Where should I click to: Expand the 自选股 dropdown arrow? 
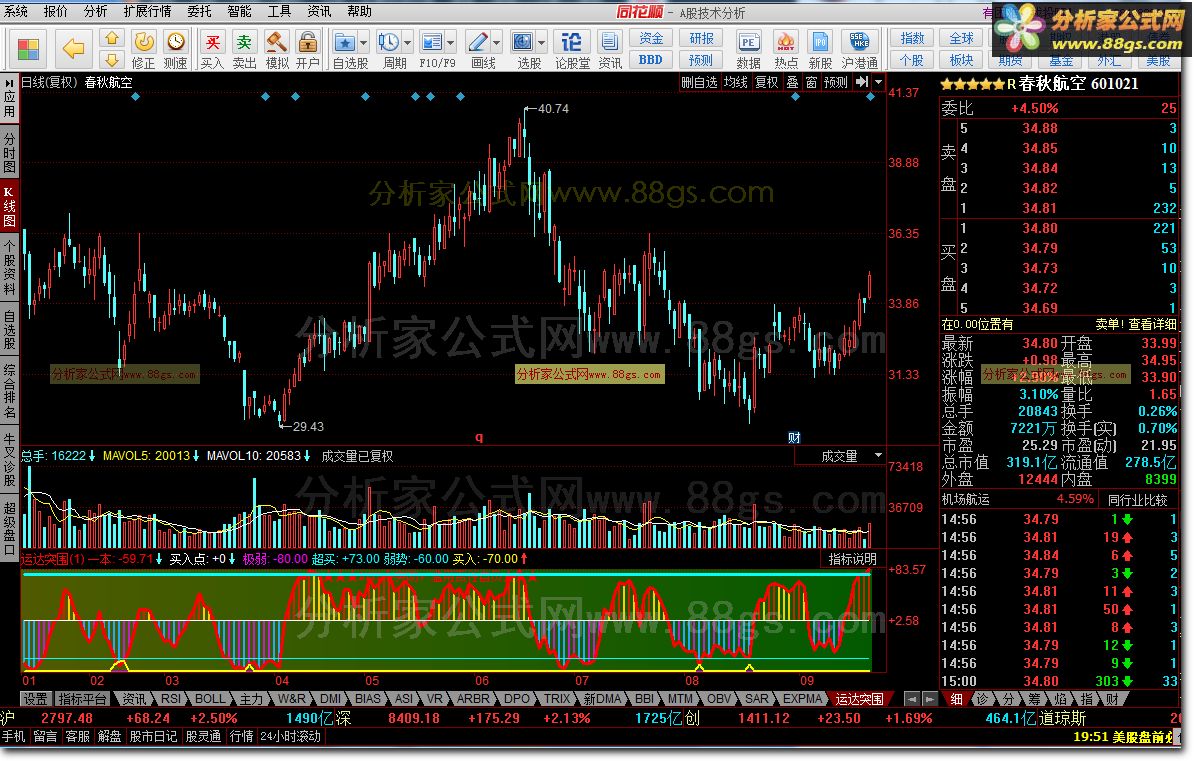click(363, 43)
